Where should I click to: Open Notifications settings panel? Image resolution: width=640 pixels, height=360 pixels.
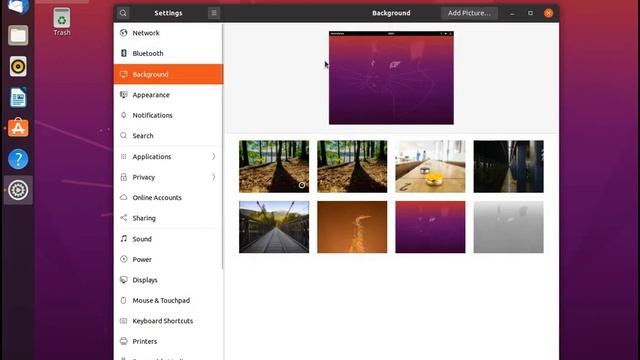coord(168,115)
